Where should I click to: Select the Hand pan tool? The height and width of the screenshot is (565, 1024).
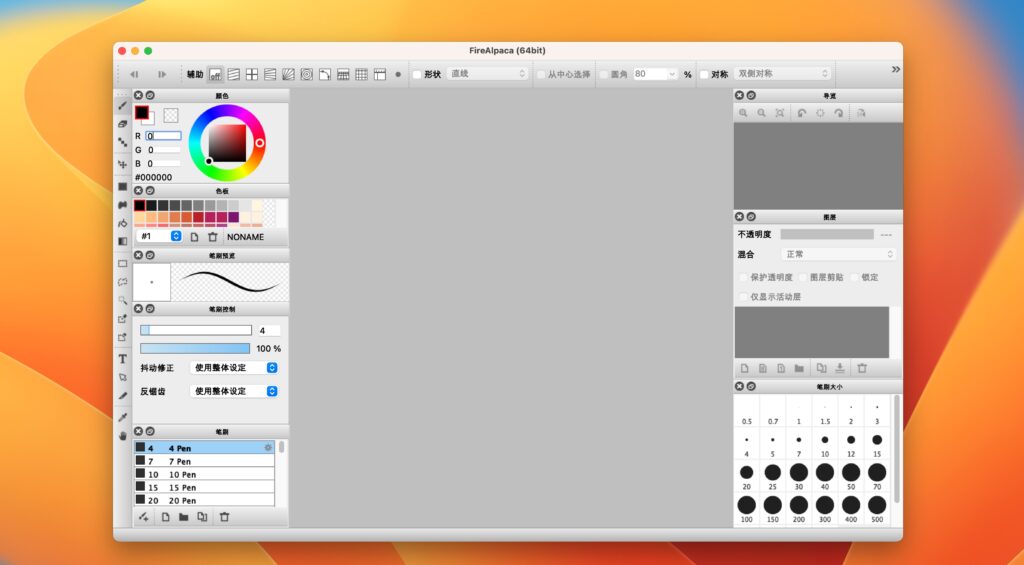tap(122, 435)
